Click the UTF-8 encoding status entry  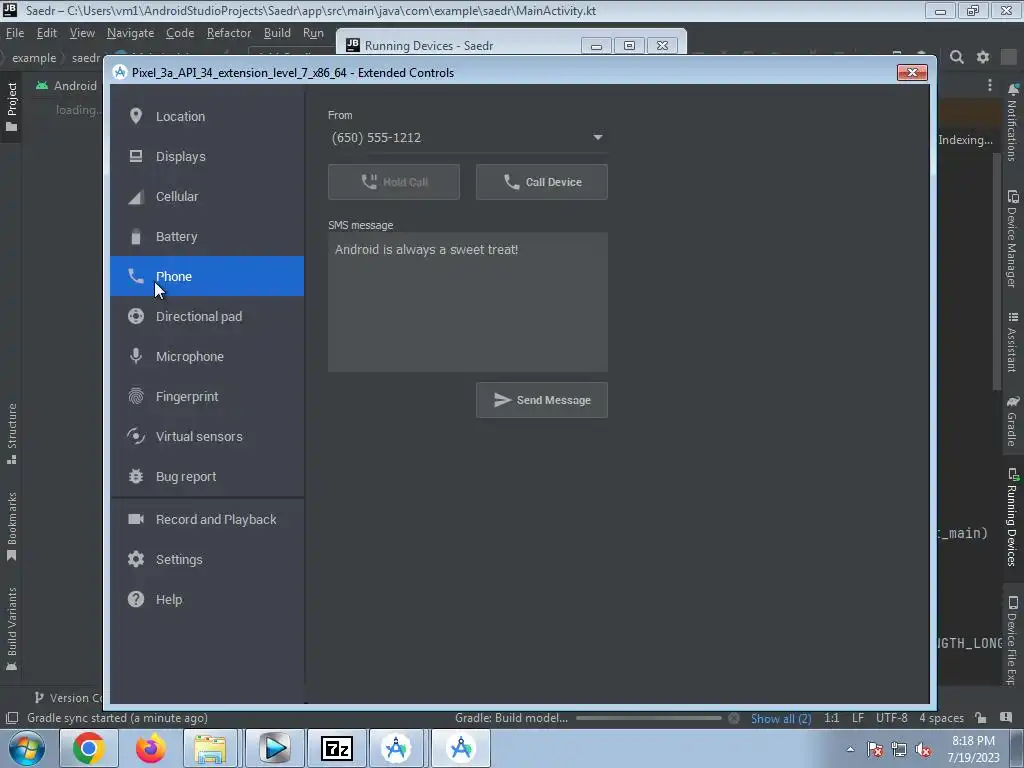tap(891, 718)
